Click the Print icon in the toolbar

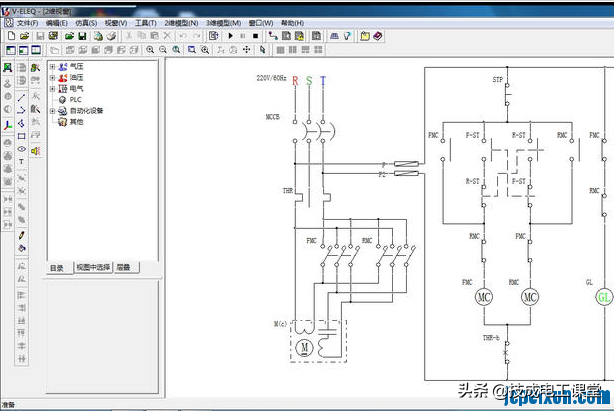[112, 36]
